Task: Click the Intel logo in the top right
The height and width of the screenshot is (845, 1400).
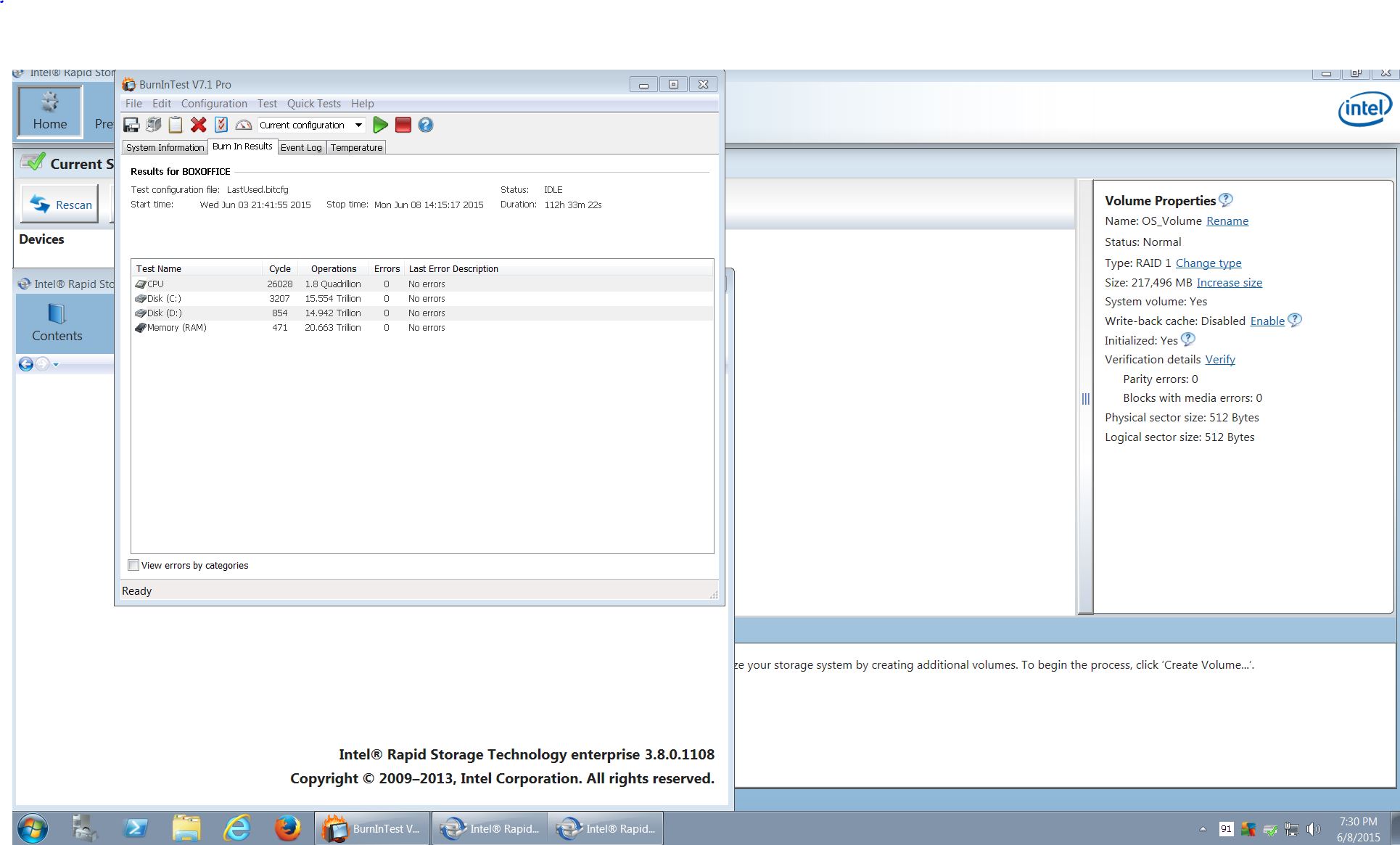Action: (1364, 110)
